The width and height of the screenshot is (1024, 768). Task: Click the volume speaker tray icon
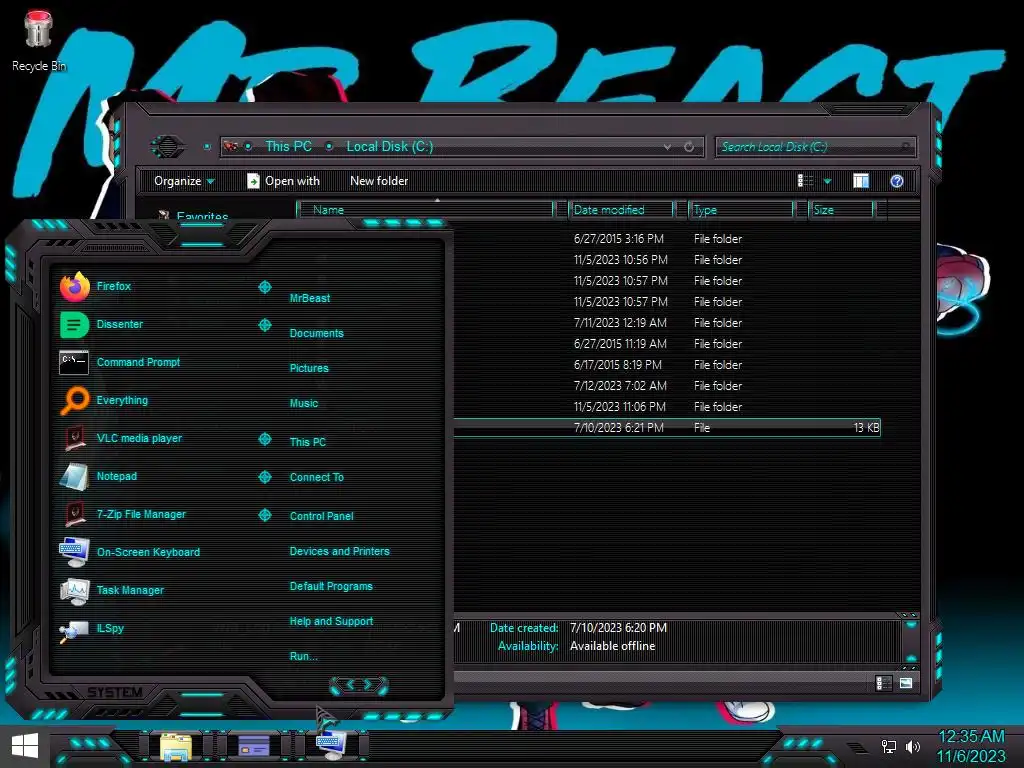(x=913, y=746)
